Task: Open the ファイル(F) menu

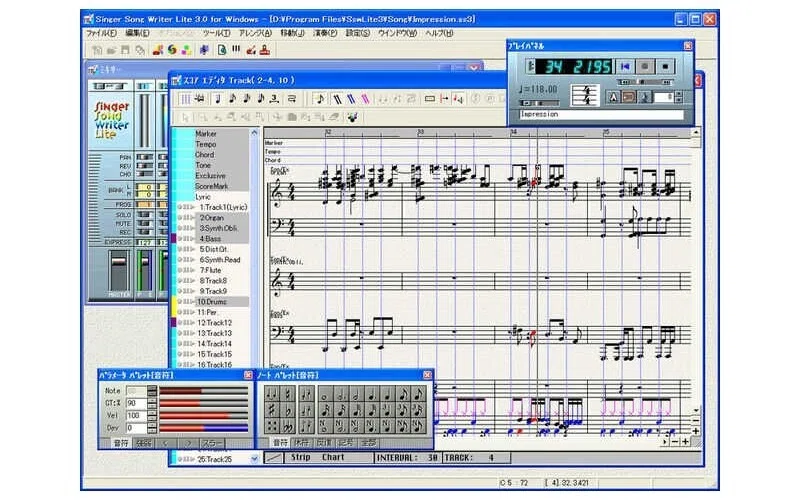Action: pyautogui.click(x=101, y=33)
